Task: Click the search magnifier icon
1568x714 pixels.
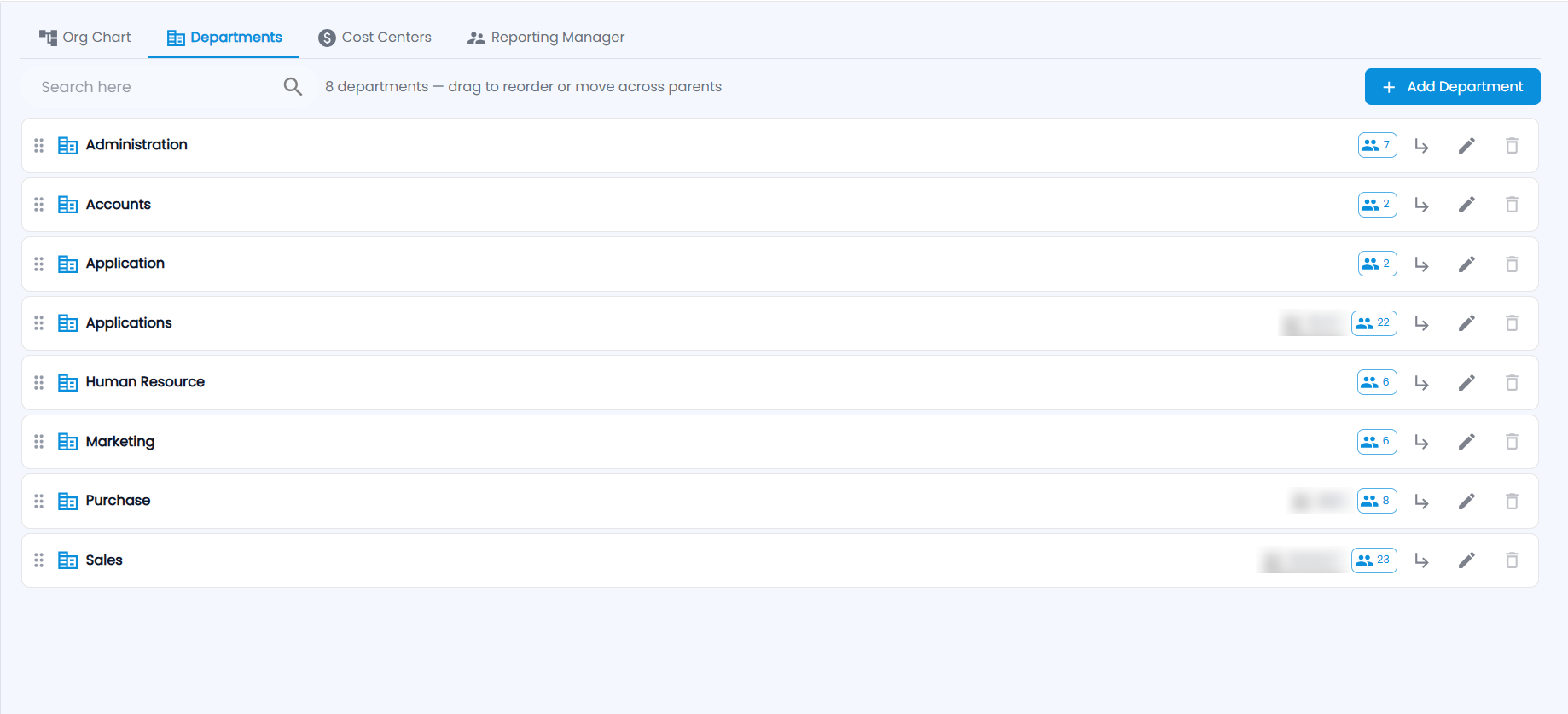Action: (x=293, y=87)
